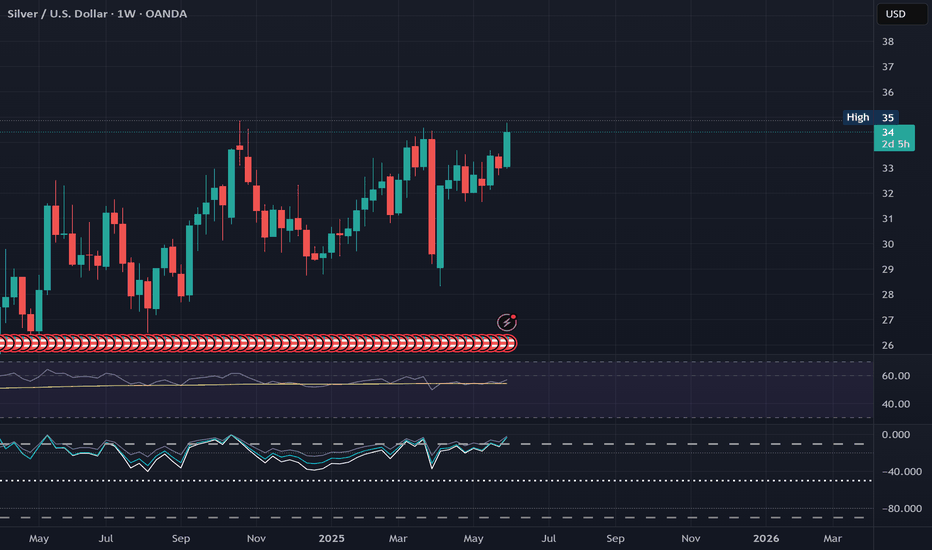Click the -80.000 oscillator scale value

[x=902, y=508]
